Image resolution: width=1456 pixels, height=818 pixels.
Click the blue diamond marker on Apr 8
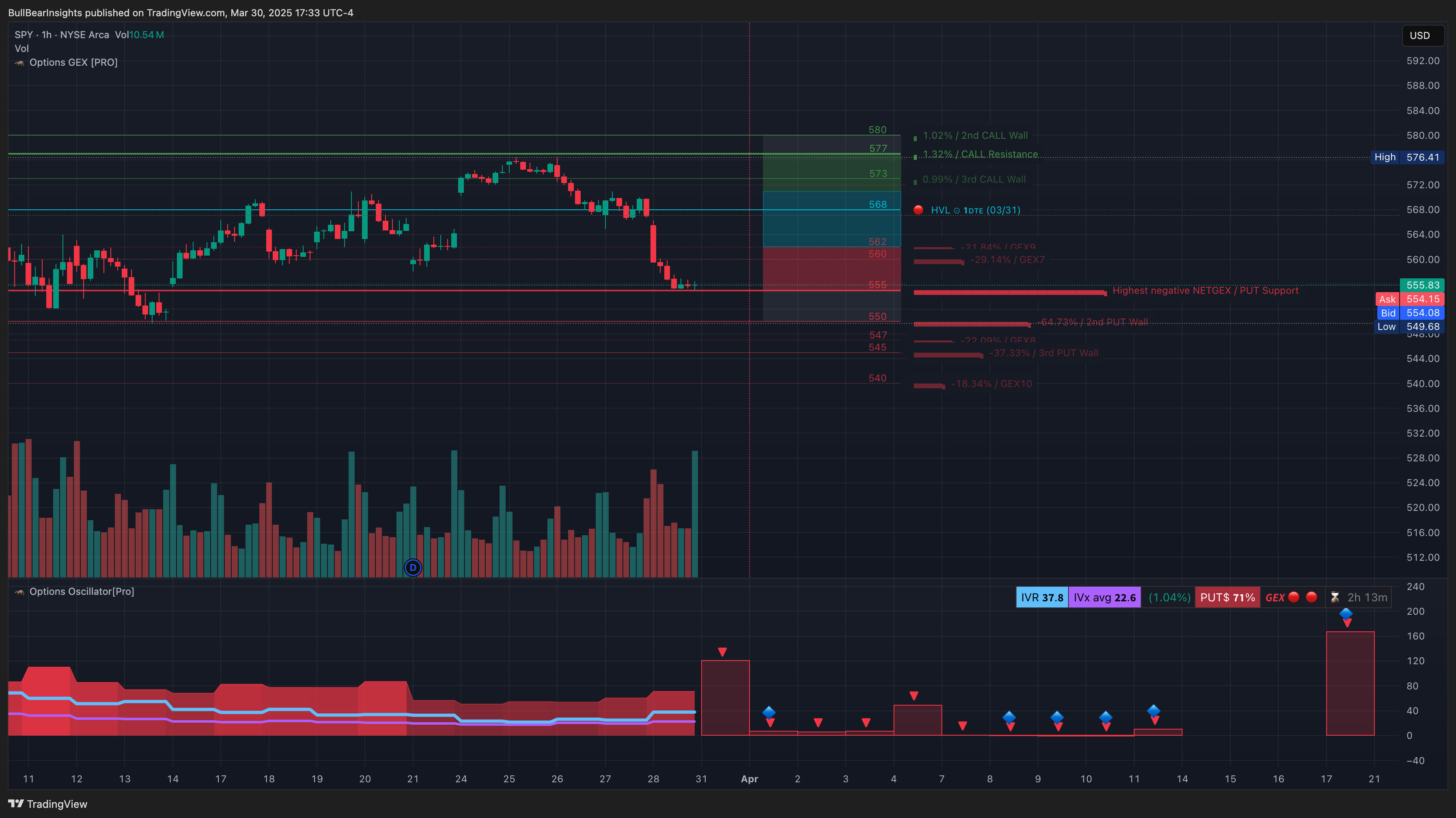click(x=1010, y=717)
